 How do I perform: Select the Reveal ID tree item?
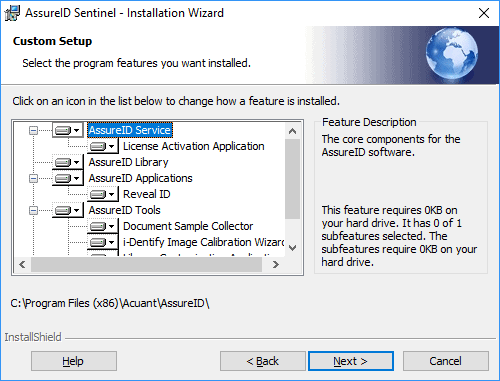point(147,194)
